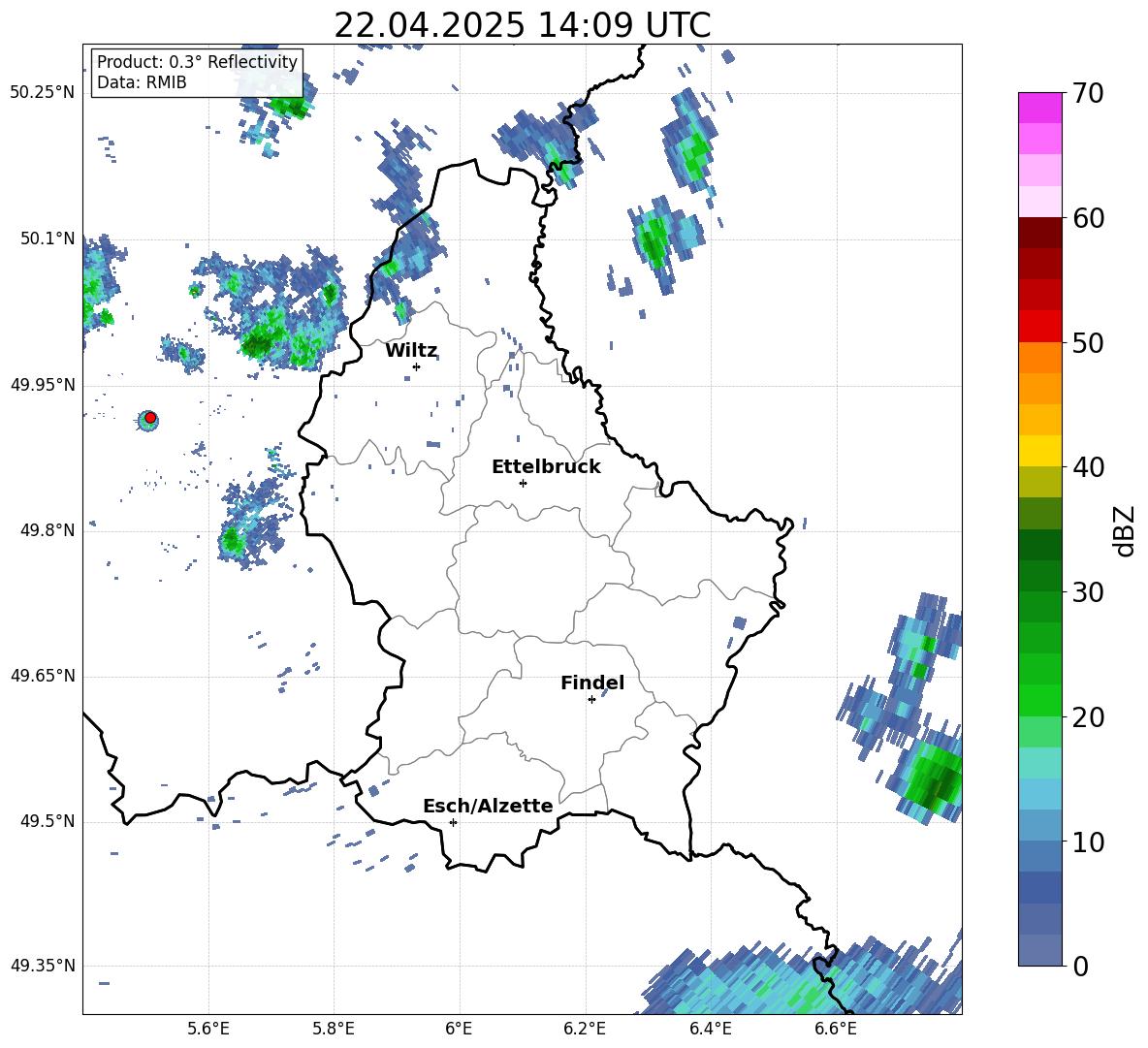Click the orange colorbar swatch below 50
The width and height of the screenshot is (1148, 1048).
click(x=1039, y=358)
